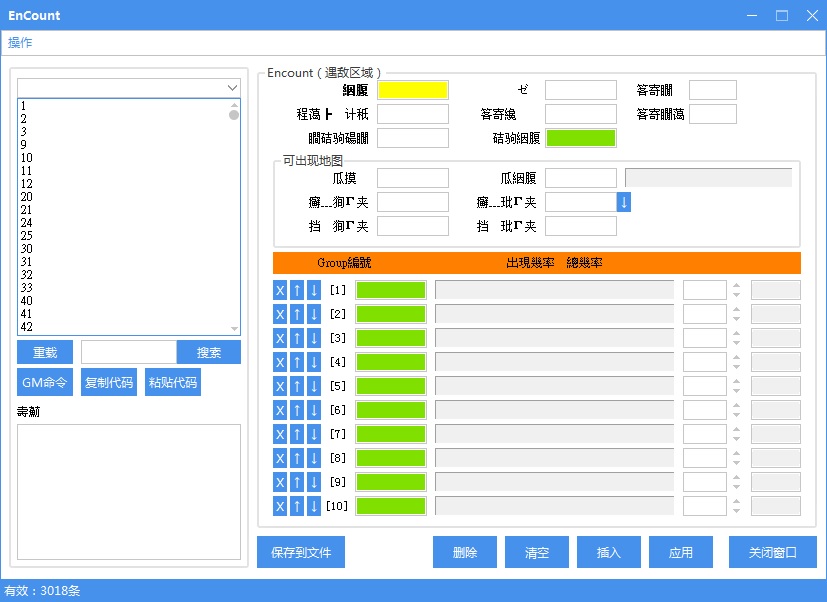
Task: Click the 应用 apply button
Action: [x=681, y=552]
